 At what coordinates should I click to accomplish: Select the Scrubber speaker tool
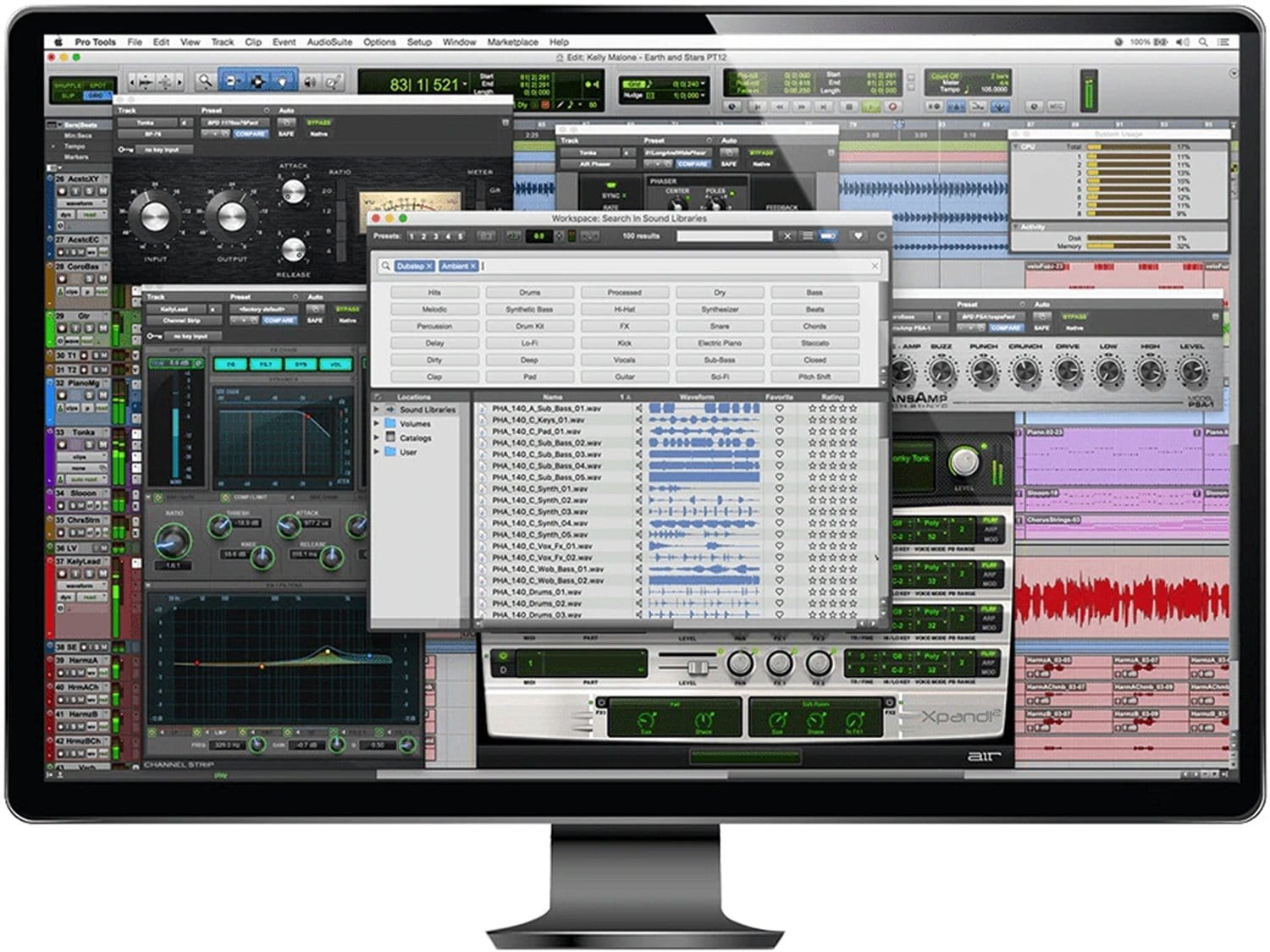click(311, 82)
